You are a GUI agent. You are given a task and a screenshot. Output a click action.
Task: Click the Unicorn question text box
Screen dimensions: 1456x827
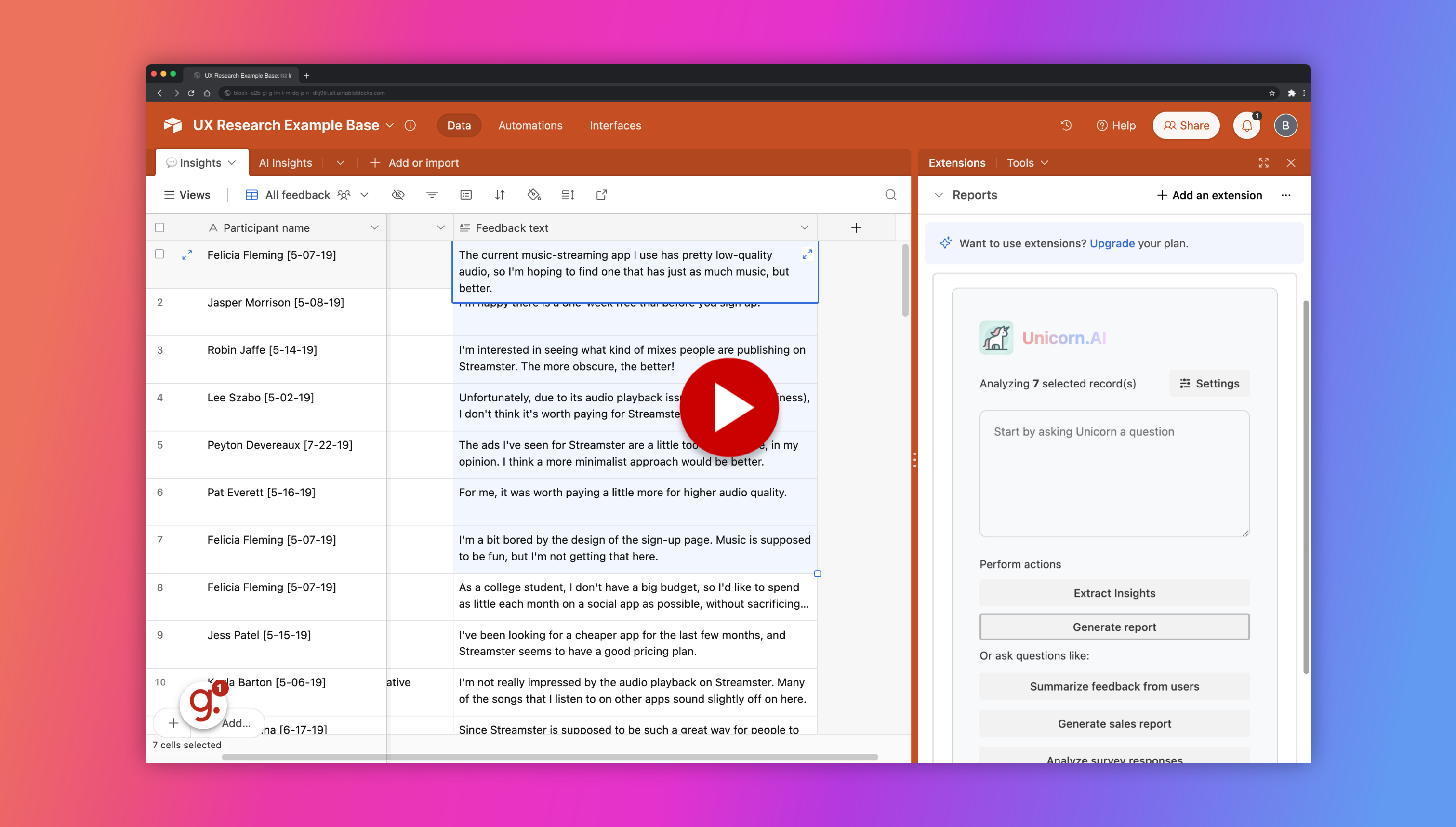coord(1114,474)
